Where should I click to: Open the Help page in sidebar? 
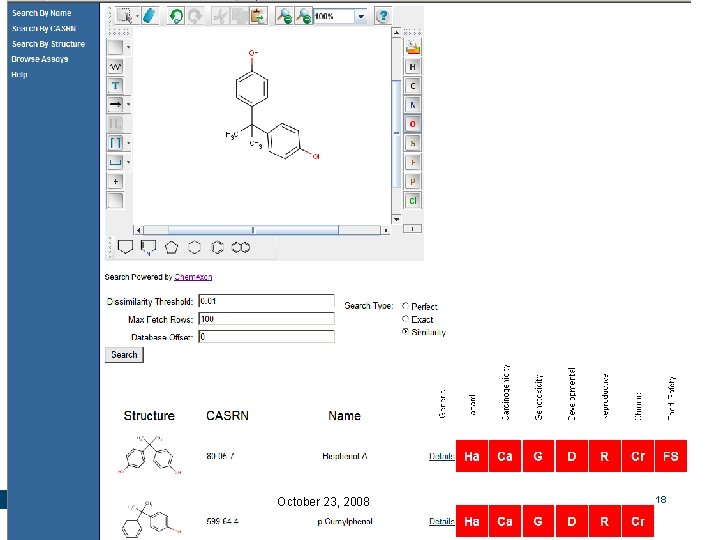point(19,74)
